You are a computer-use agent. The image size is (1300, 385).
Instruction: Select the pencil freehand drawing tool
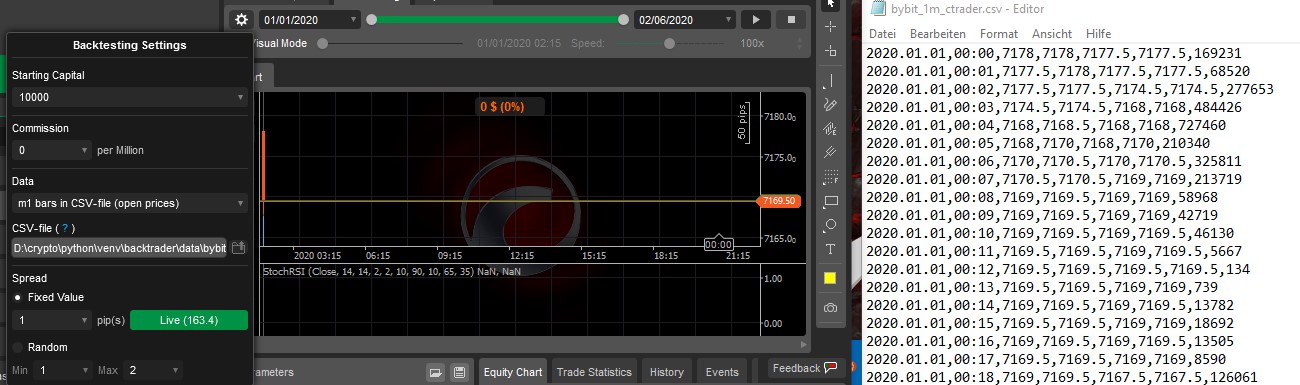pos(830,104)
